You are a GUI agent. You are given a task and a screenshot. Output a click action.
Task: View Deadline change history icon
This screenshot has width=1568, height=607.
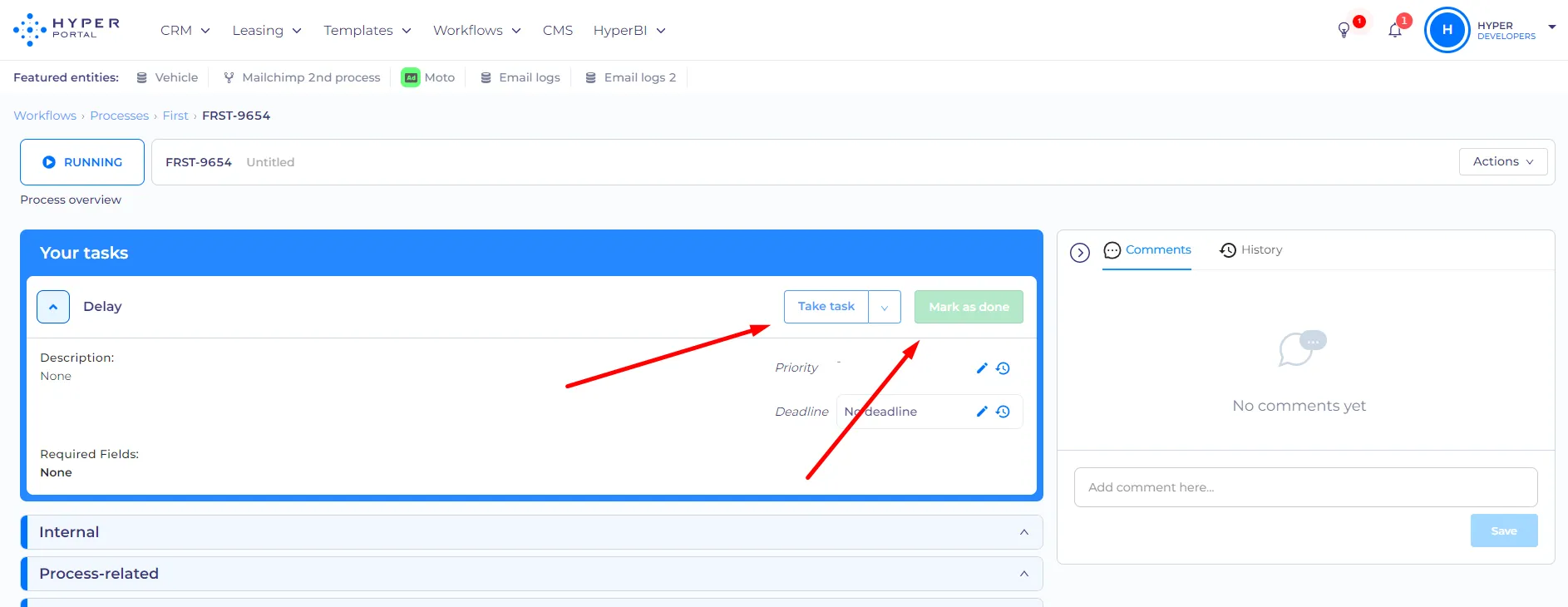[x=1003, y=411]
